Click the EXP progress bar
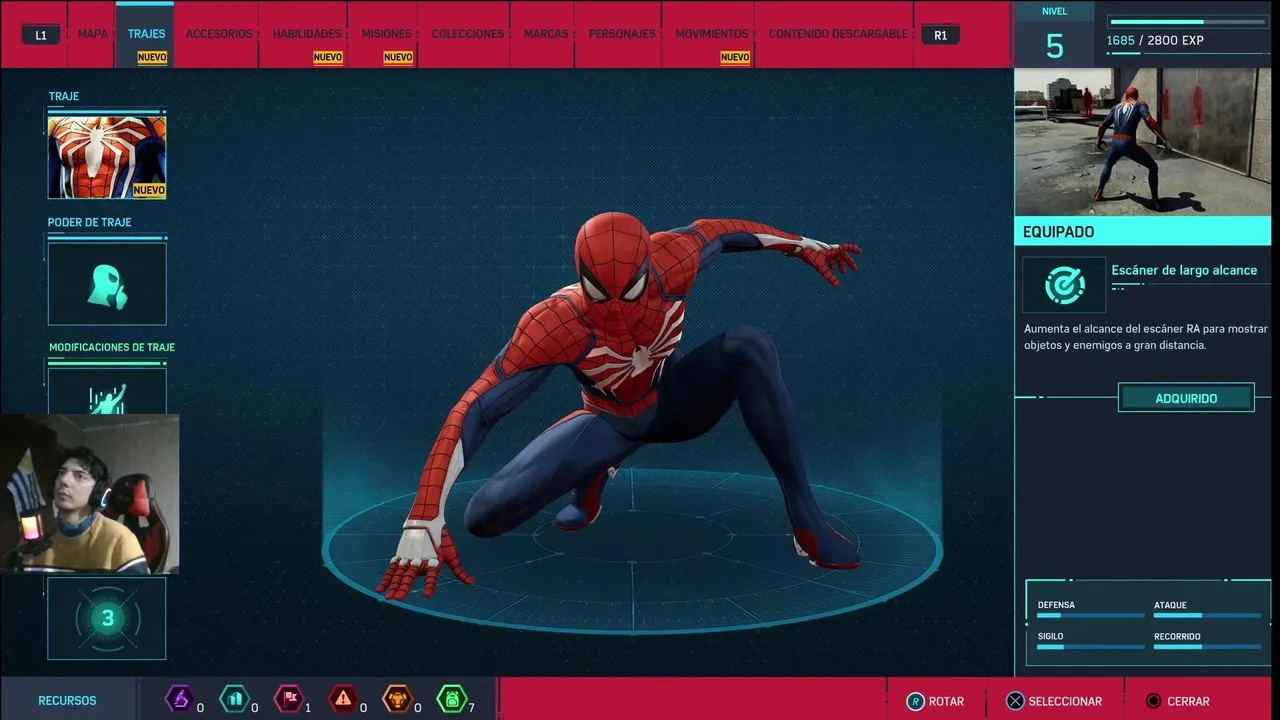 point(1188,22)
